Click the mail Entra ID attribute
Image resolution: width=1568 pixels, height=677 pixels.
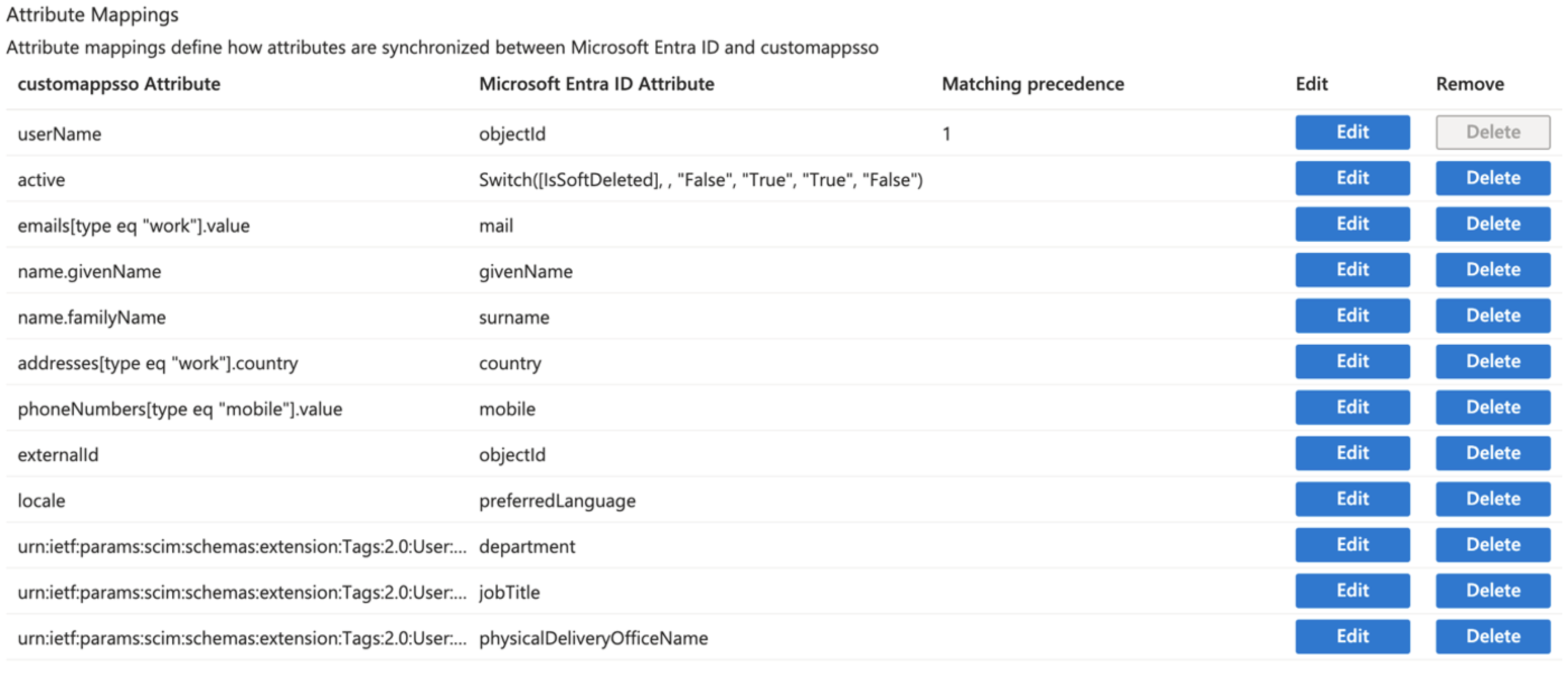[496, 226]
